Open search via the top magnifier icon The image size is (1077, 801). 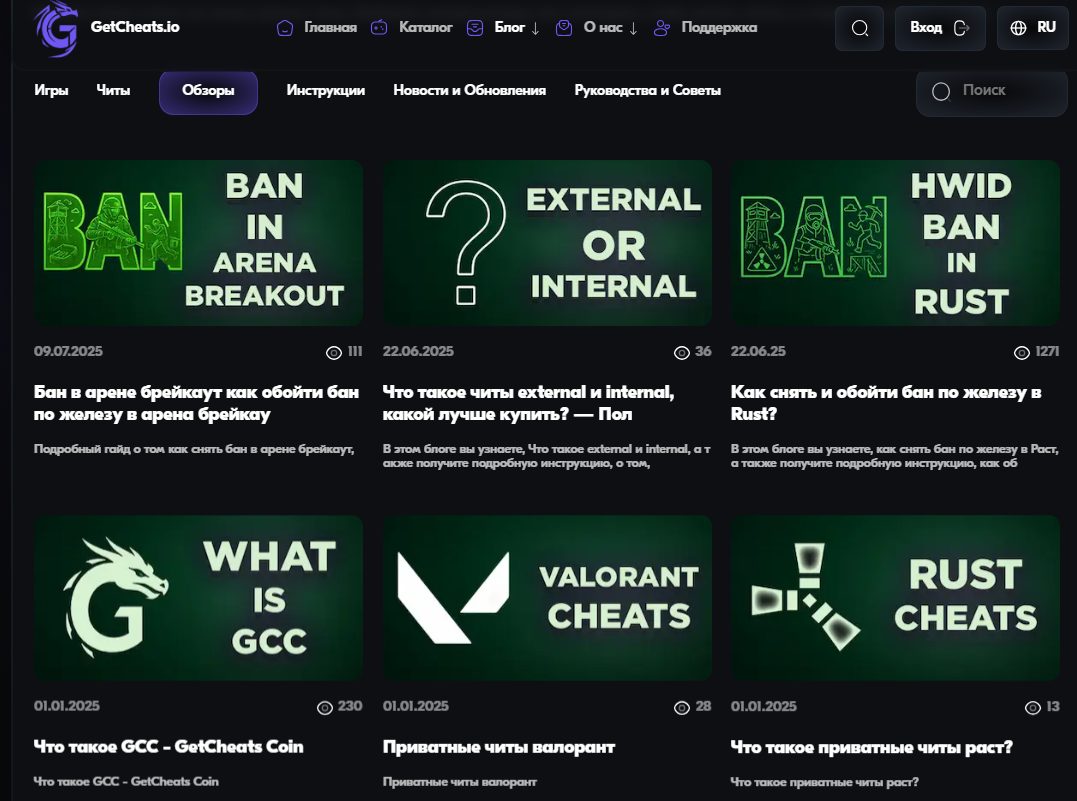(x=860, y=28)
